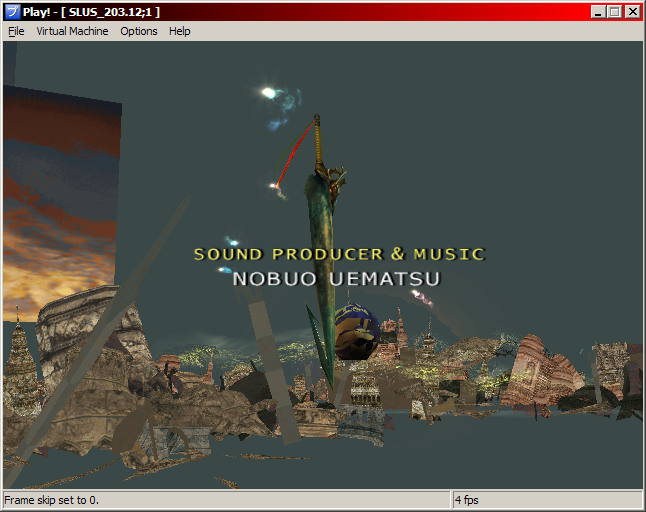
Task: Open the File menu
Action: click(16, 31)
